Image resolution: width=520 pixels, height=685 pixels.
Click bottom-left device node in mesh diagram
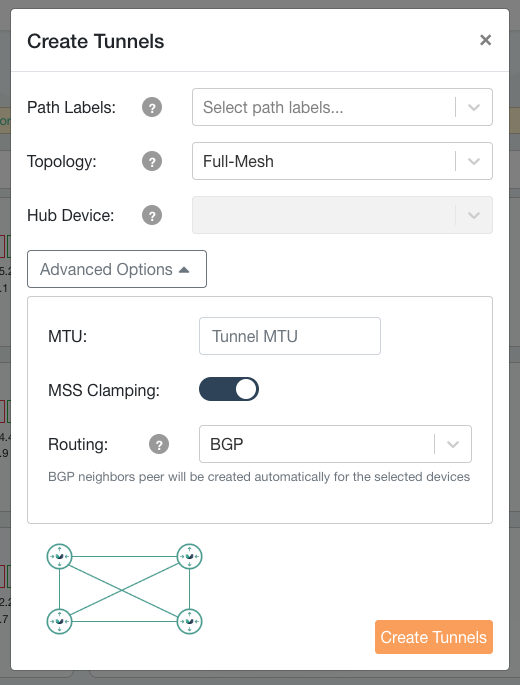pos(59,621)
